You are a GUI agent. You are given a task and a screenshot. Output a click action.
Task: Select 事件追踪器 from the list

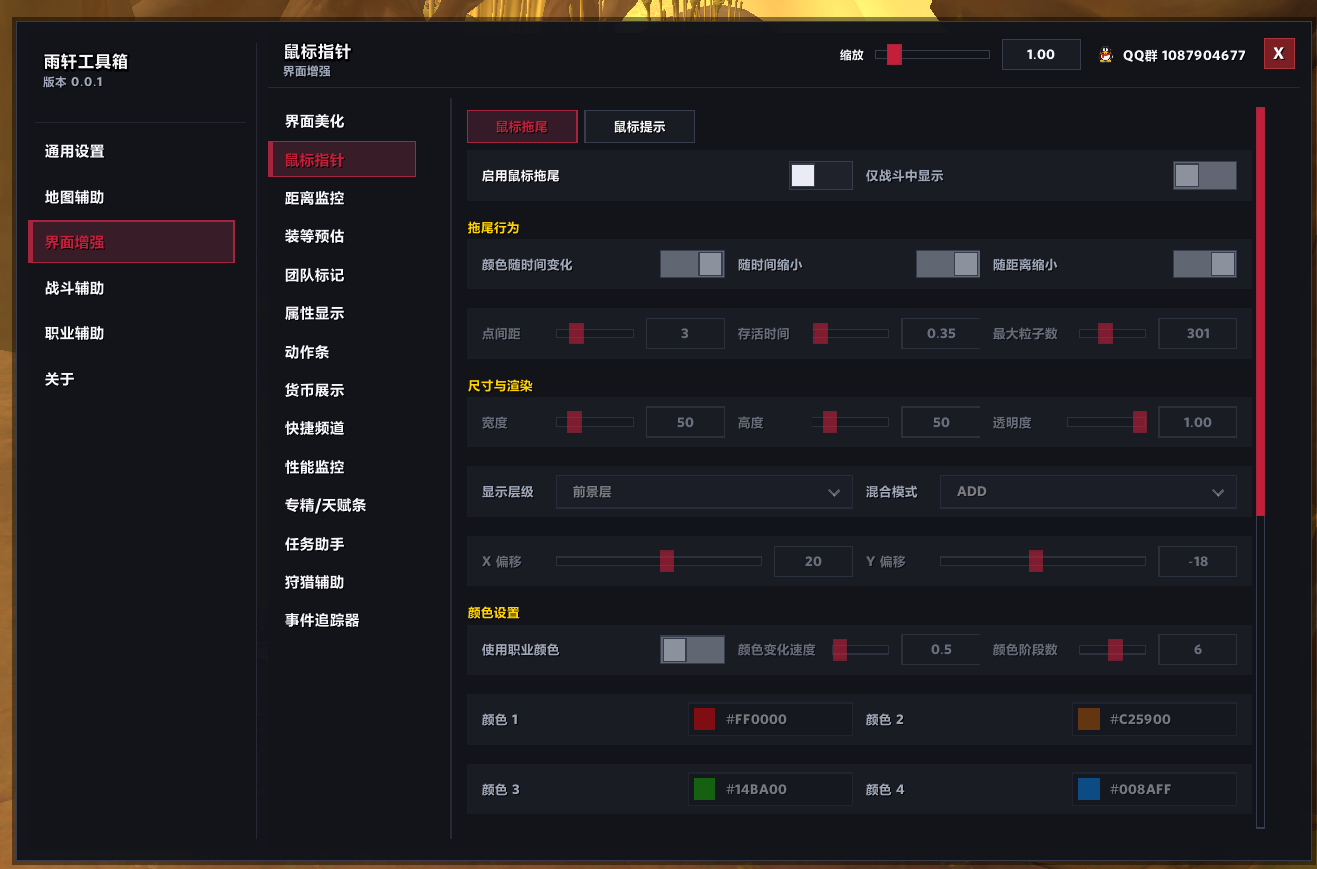coord(322,620)
